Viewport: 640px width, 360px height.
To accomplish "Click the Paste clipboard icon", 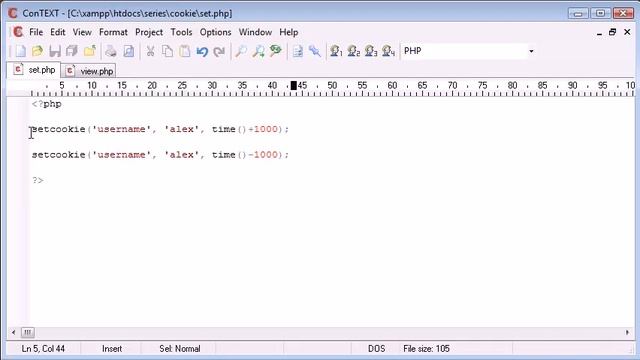I will tap(185, 51).
